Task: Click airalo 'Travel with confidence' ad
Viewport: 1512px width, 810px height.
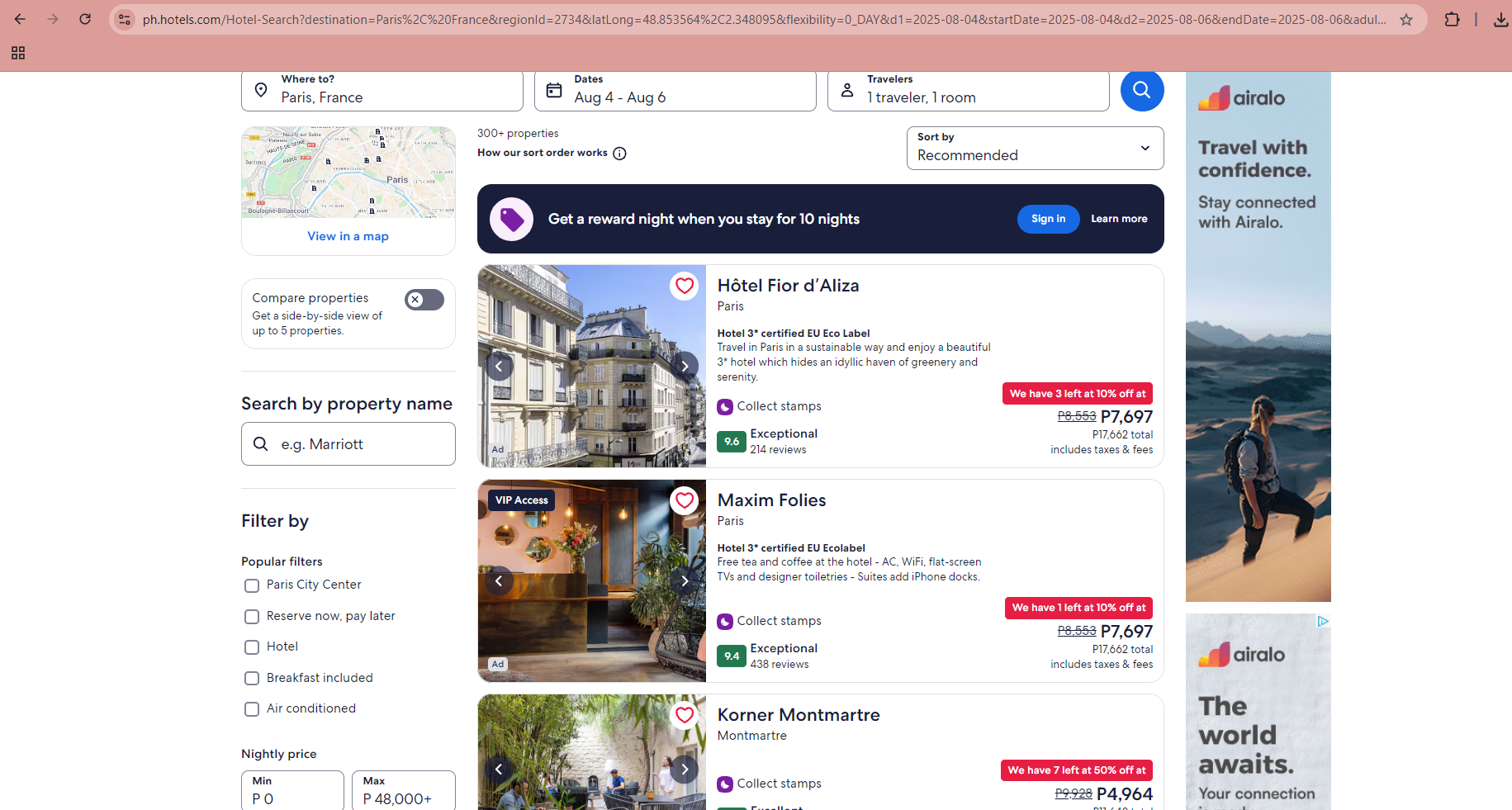Action: click(x=1258, y=337)
